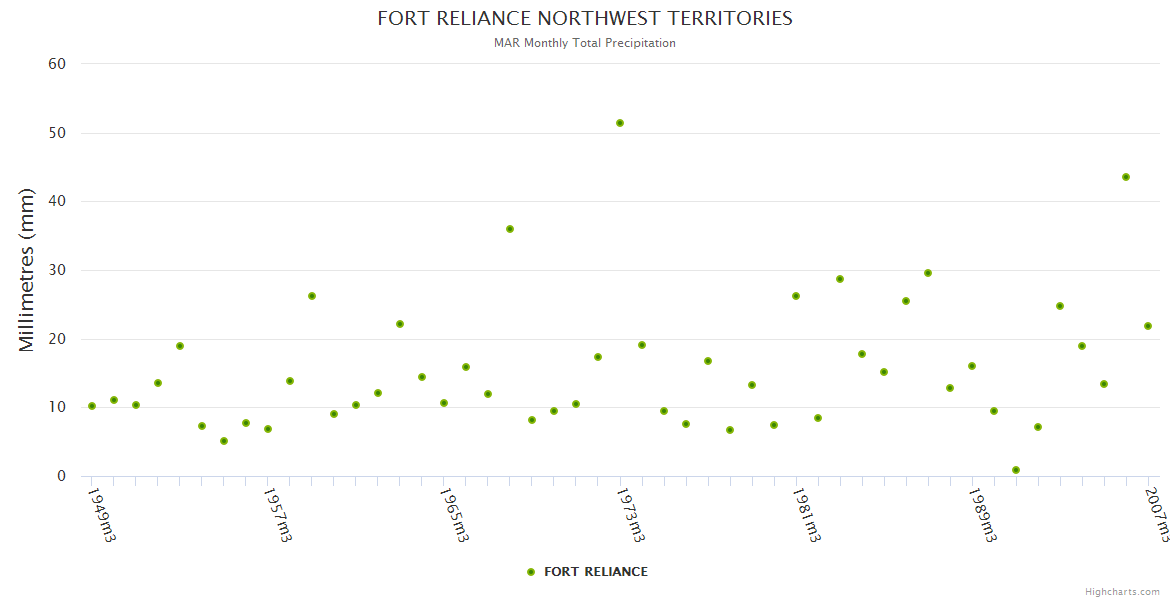Image resolution: width=1170 pixels, height=600 pixels.
Task: Toggle the FORT RELIANCE legend series
Action: (595, 572)
